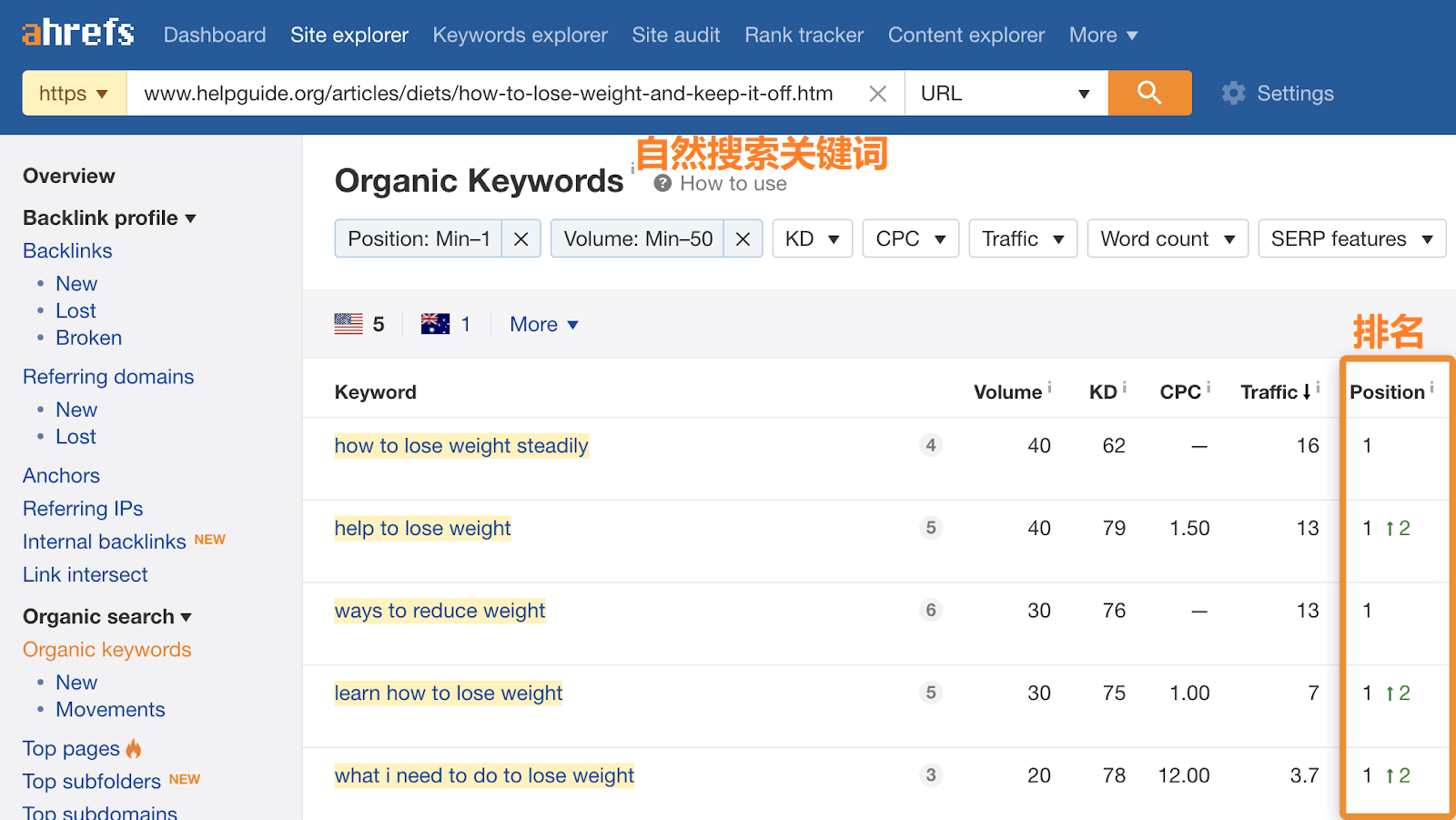Viewport: 1456px width, 820px height.
Task: Open the SERP features dropdown
Action: coord(1350,238)
